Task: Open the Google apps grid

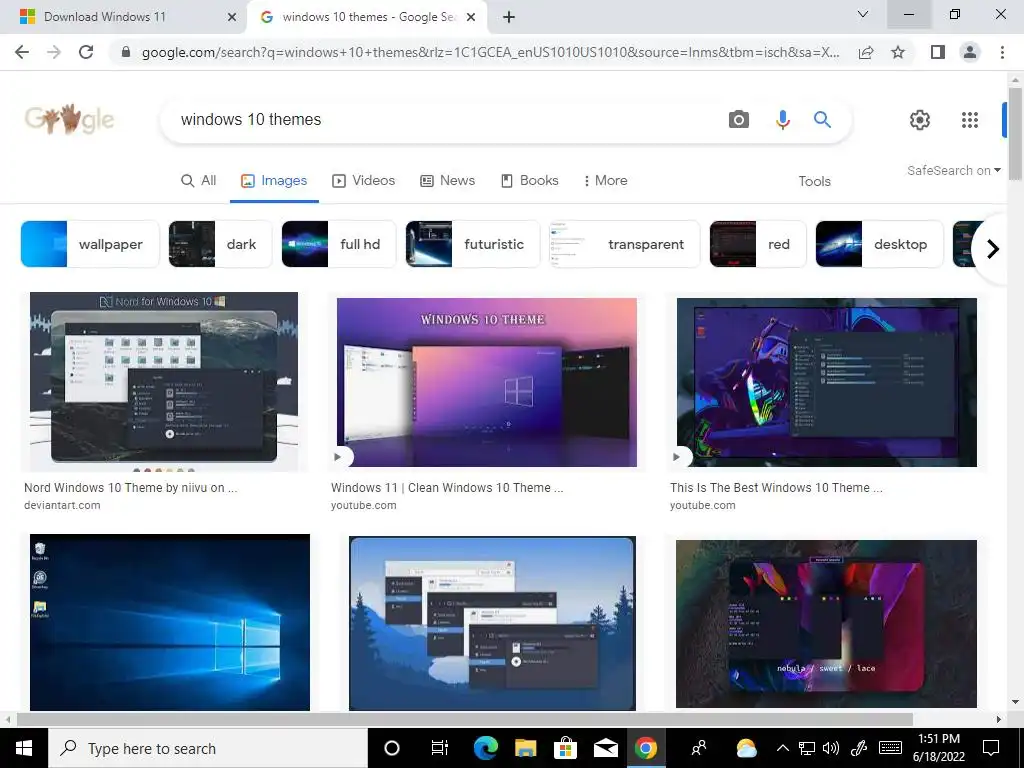Action: [970, 120]
